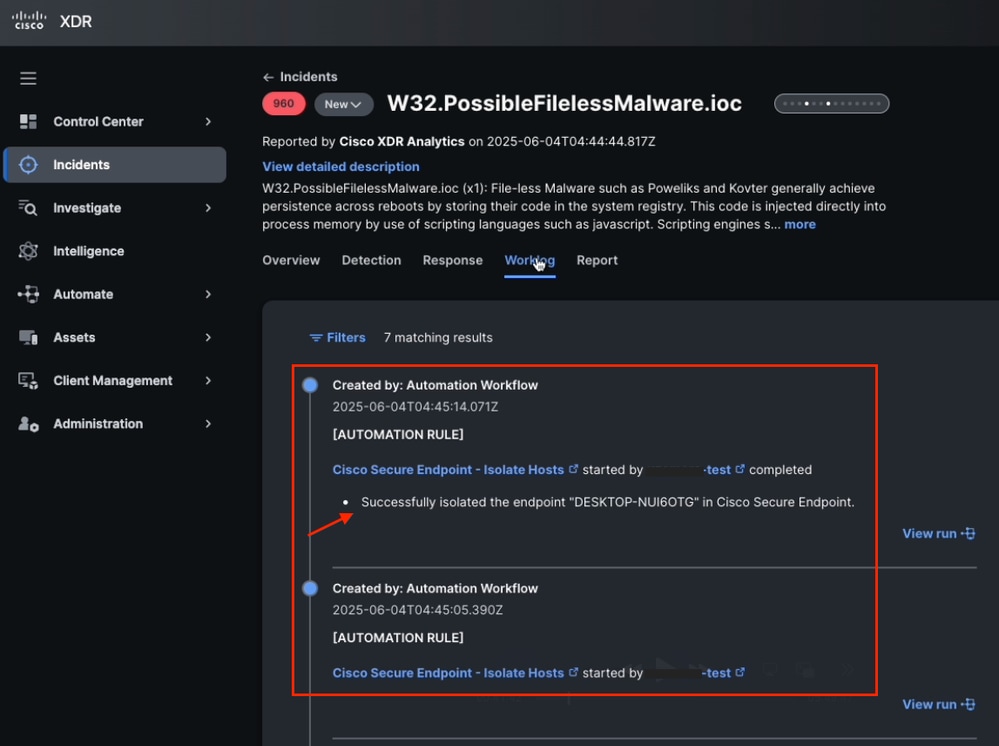Image resolution: width=999 pixels, height=746 pixels.
Task: Switch to the Detection tab
Action: click(x=371, y=260)
